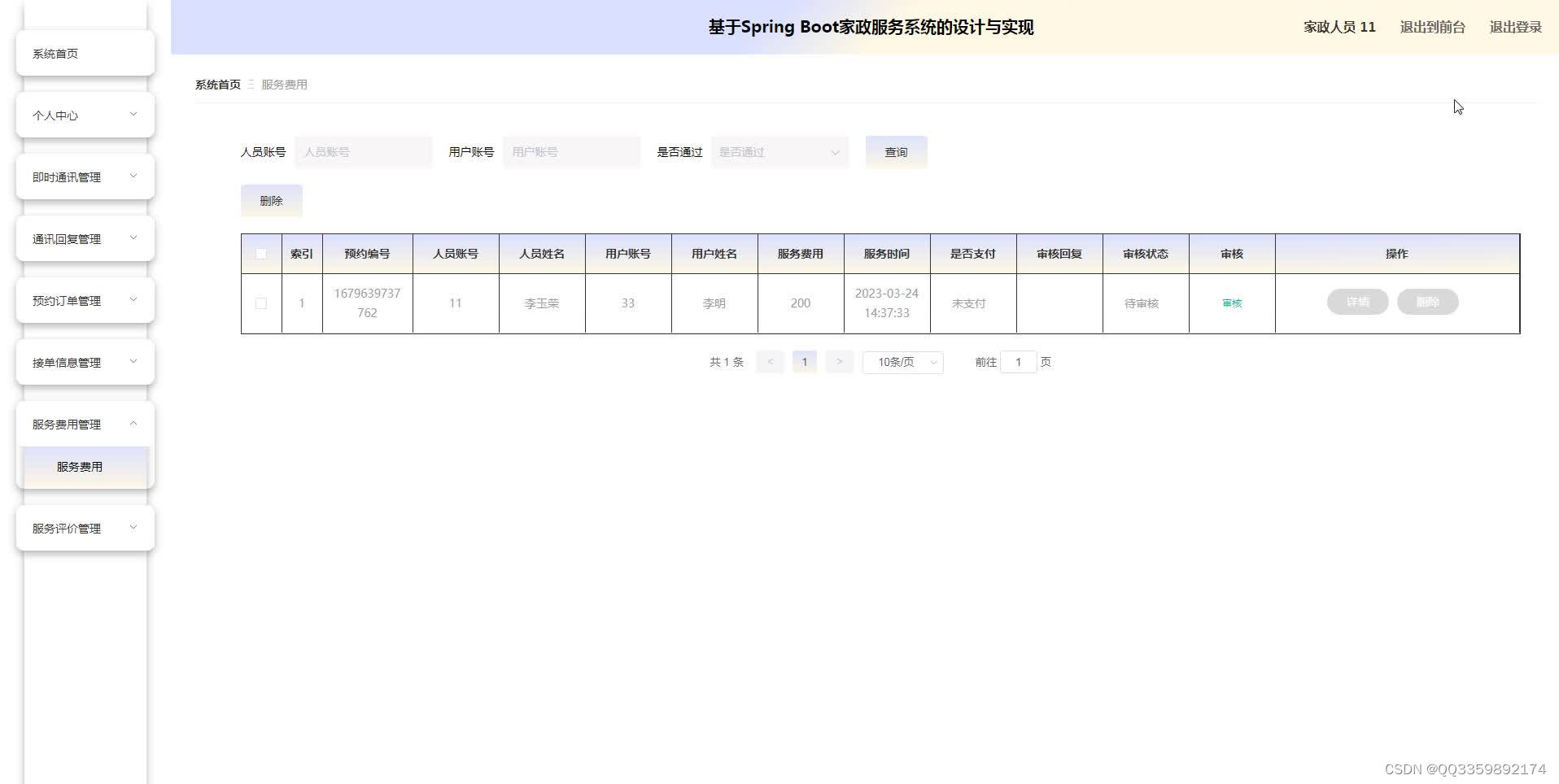Viewport: 1559px width, 784px height.
Task: Open the 是否通过 dropdown
Action: [x=780, y=152]
